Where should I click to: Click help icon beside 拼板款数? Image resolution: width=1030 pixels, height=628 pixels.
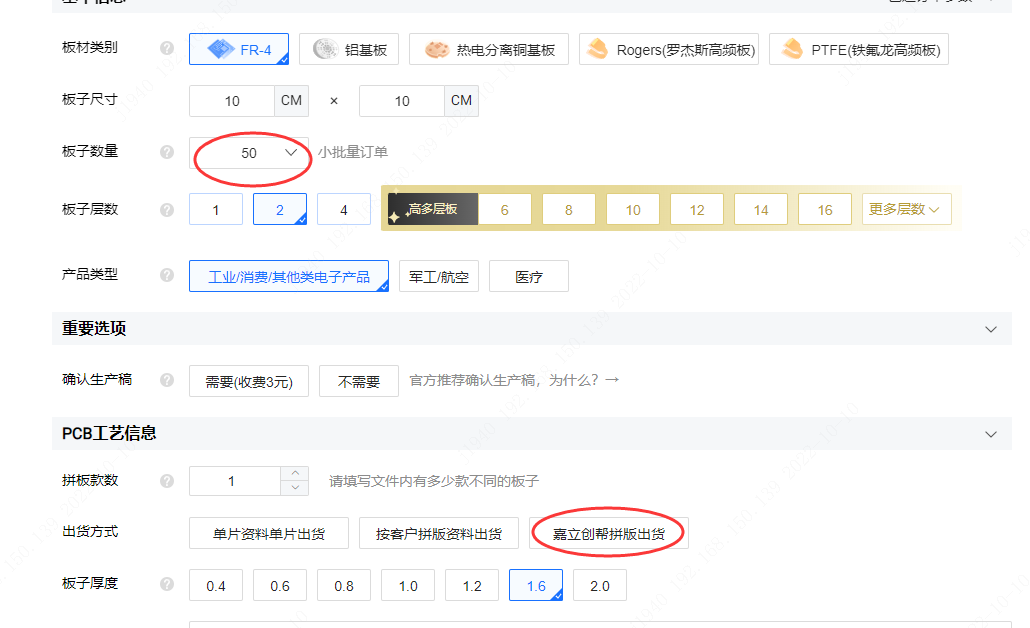pos(167,481)
